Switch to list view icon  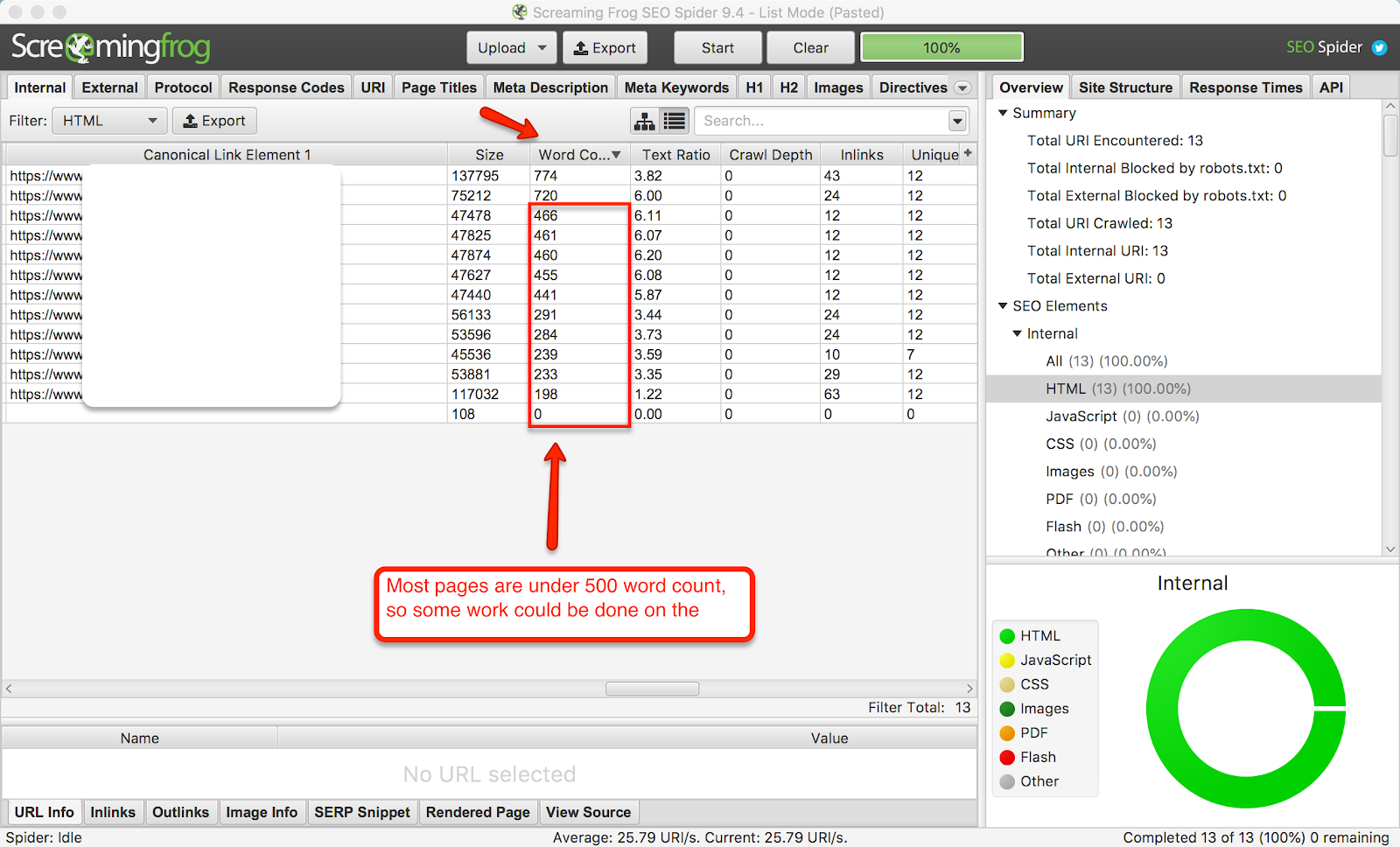tap(675, 121)
